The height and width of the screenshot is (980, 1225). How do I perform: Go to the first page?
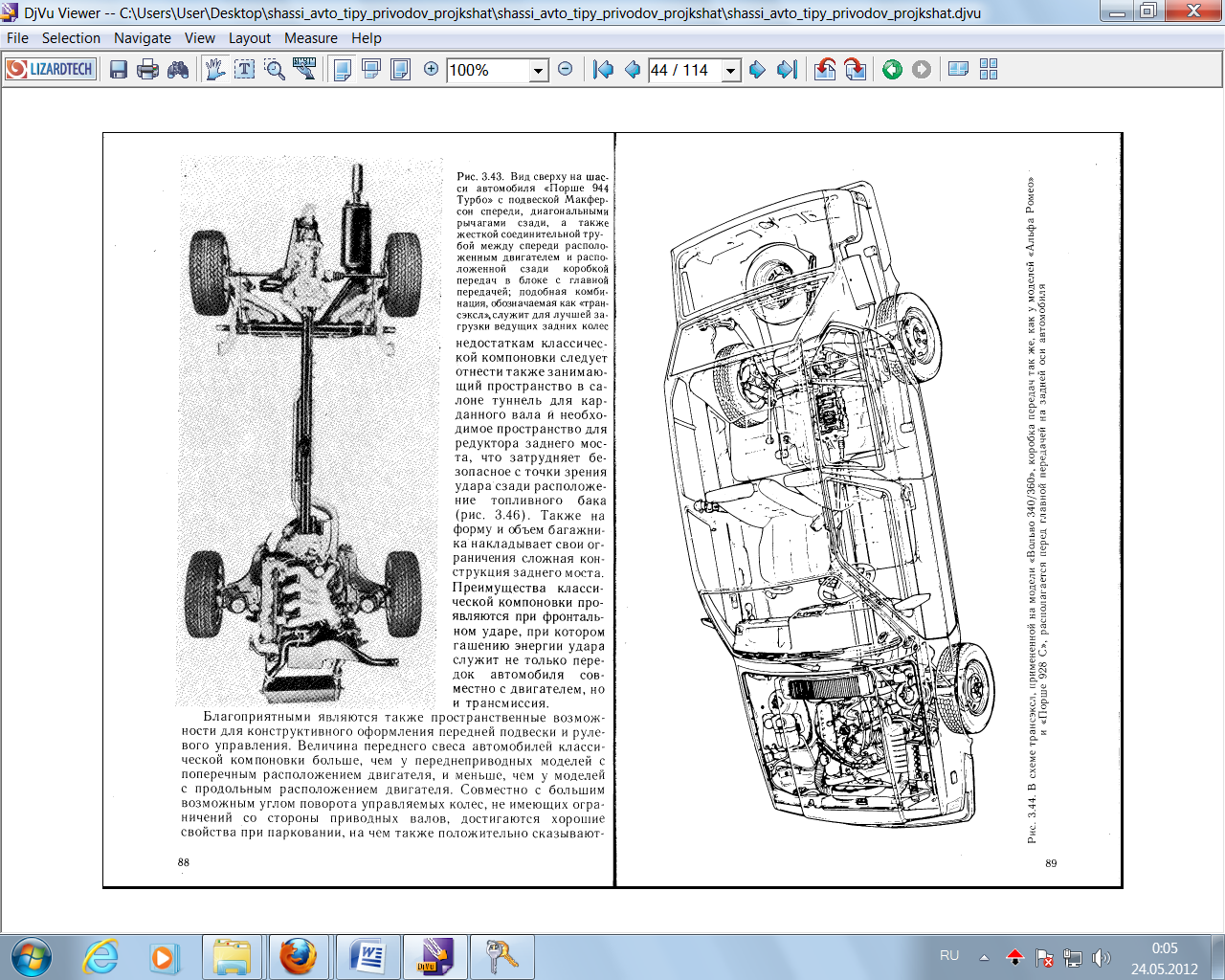[603, 69]
